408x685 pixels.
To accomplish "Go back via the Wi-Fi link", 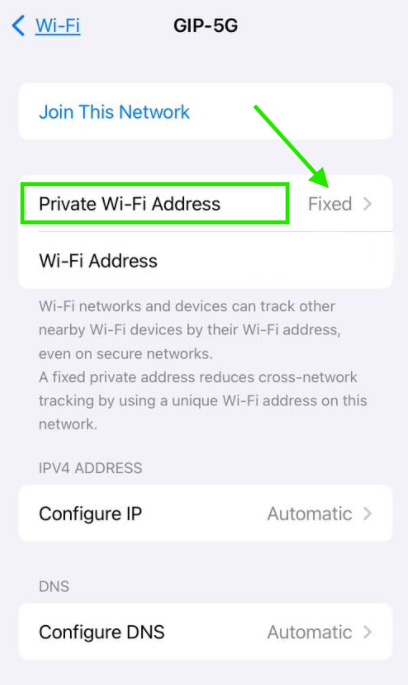I will coord(58,25).
